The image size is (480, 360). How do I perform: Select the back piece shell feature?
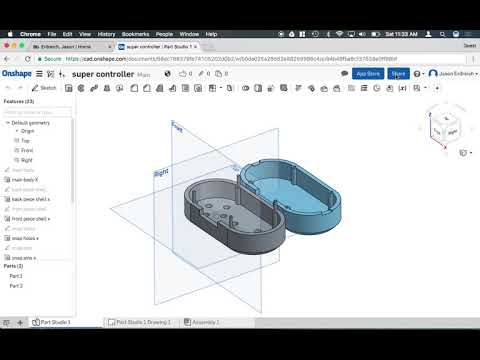coord(27,199)
